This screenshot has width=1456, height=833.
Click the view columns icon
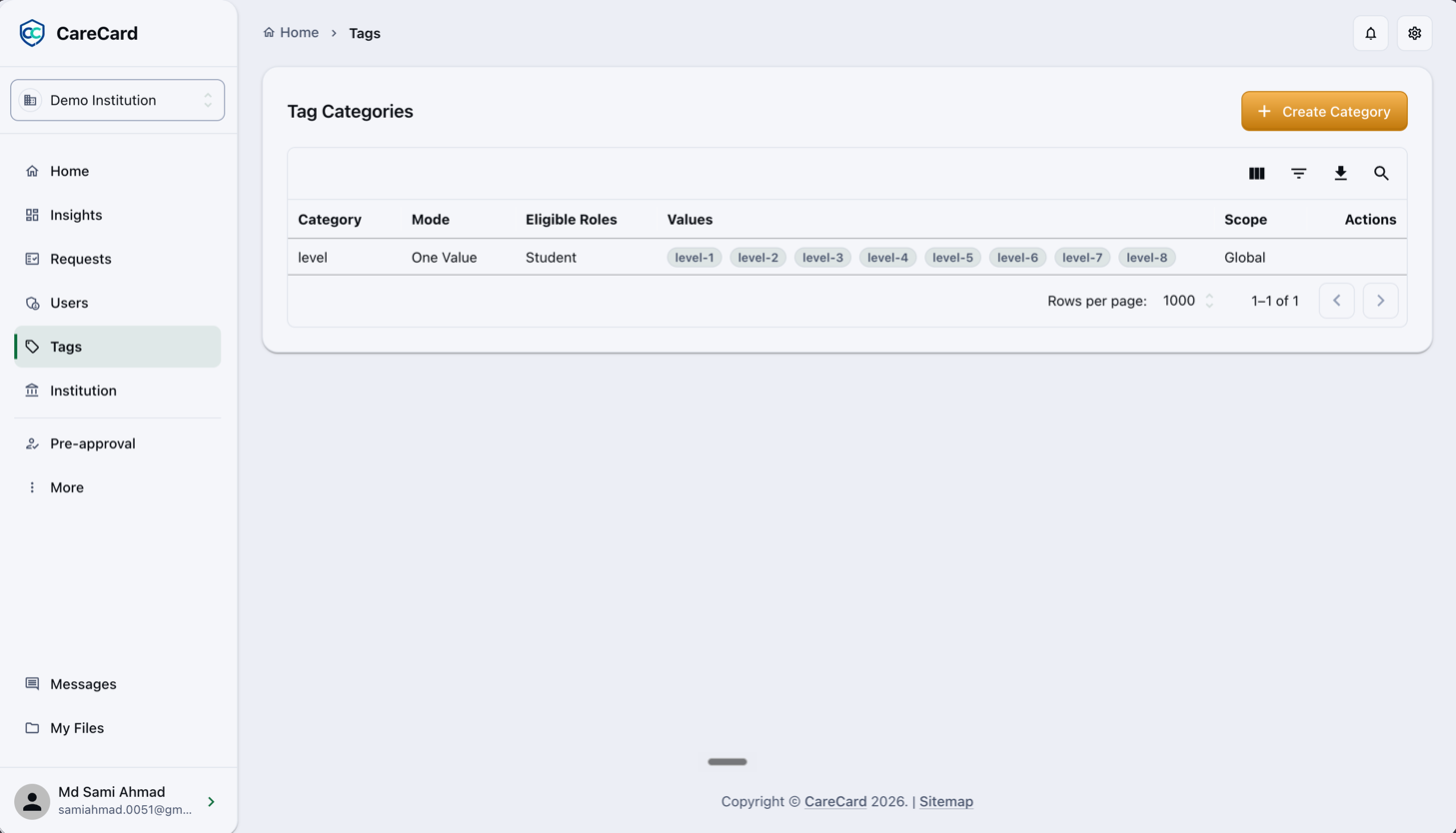click(1256, 174)
